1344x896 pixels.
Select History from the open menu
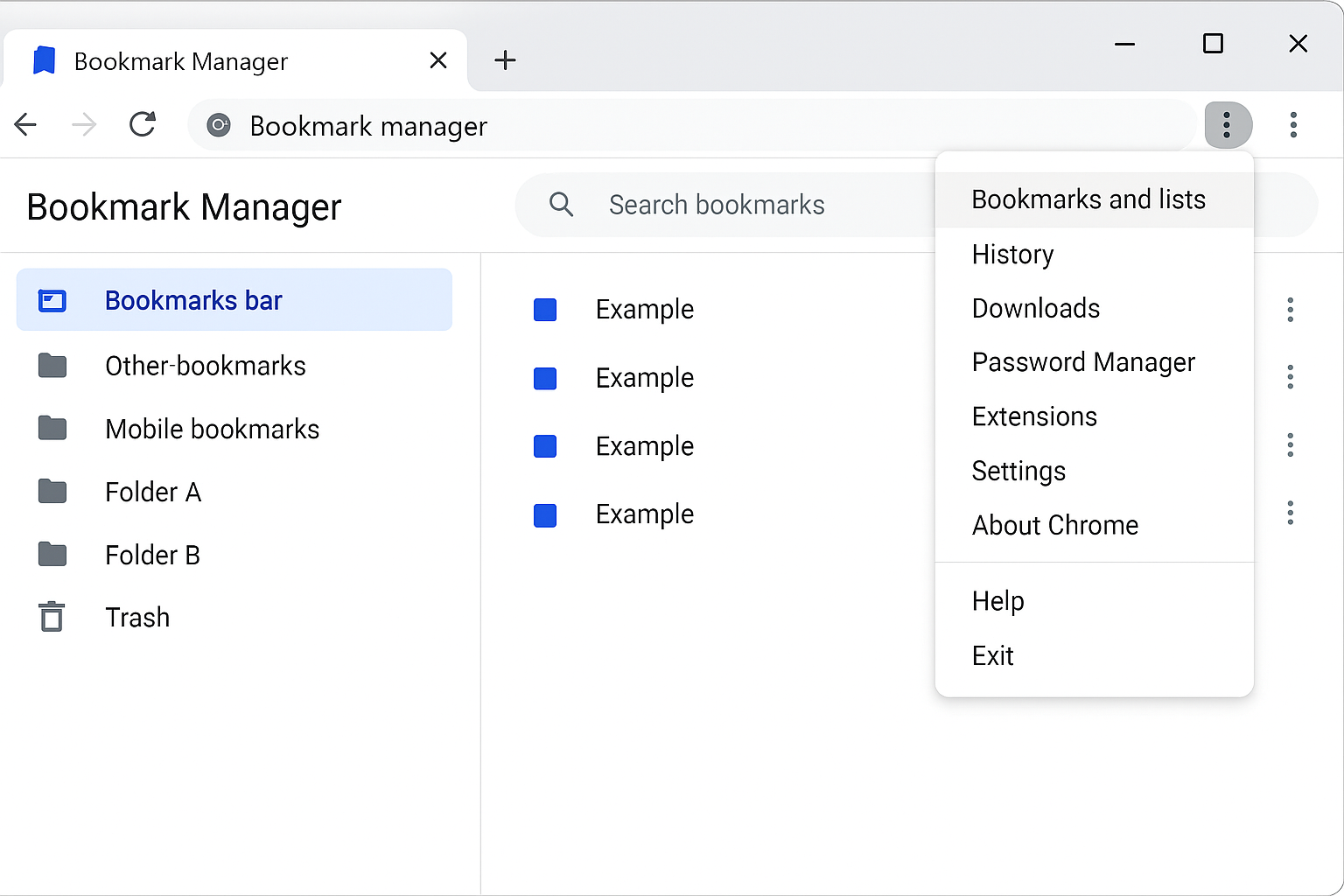(x=1012, y=255)
